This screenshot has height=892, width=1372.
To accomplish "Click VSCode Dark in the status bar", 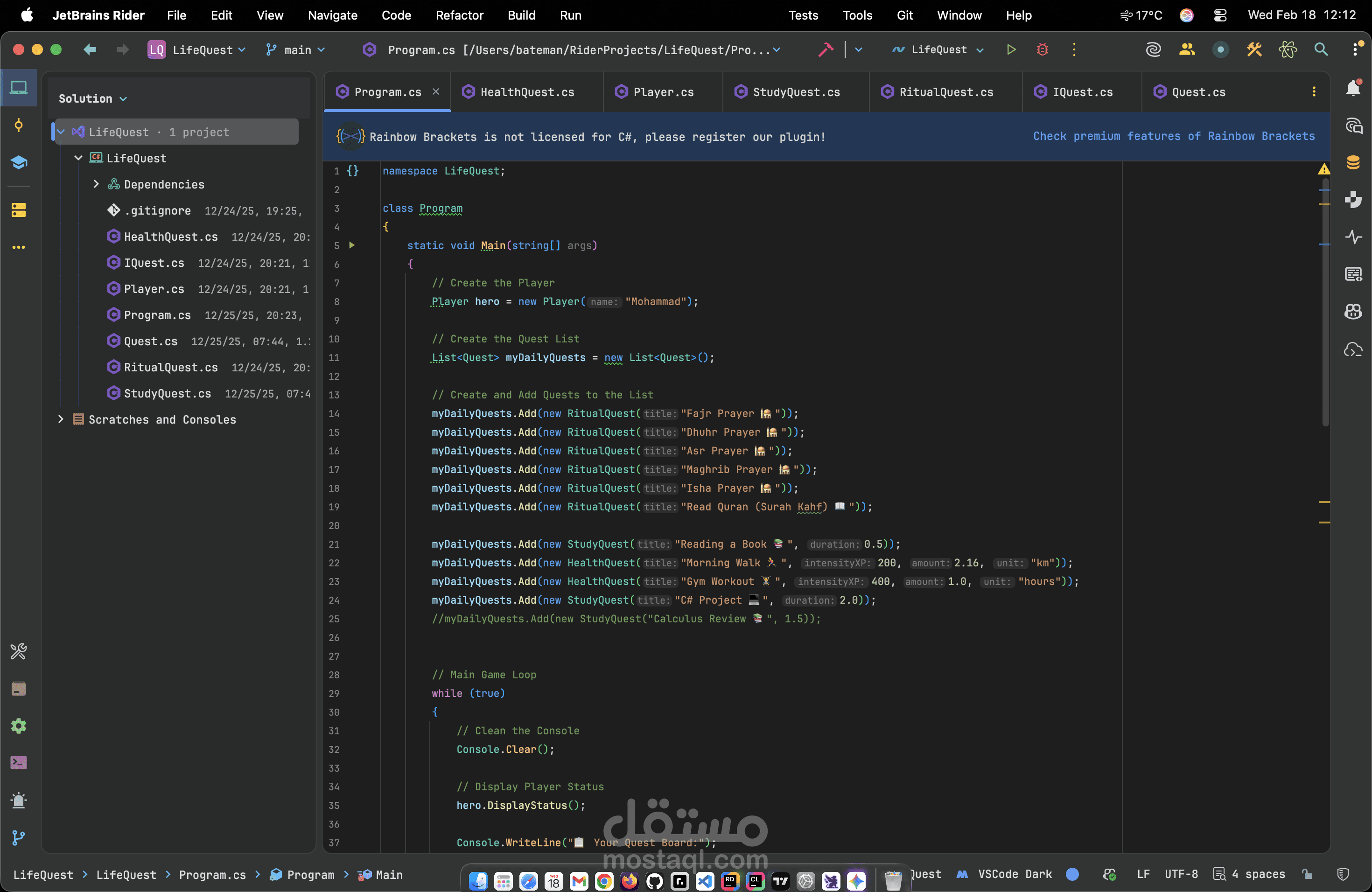I will point(1015,874).
